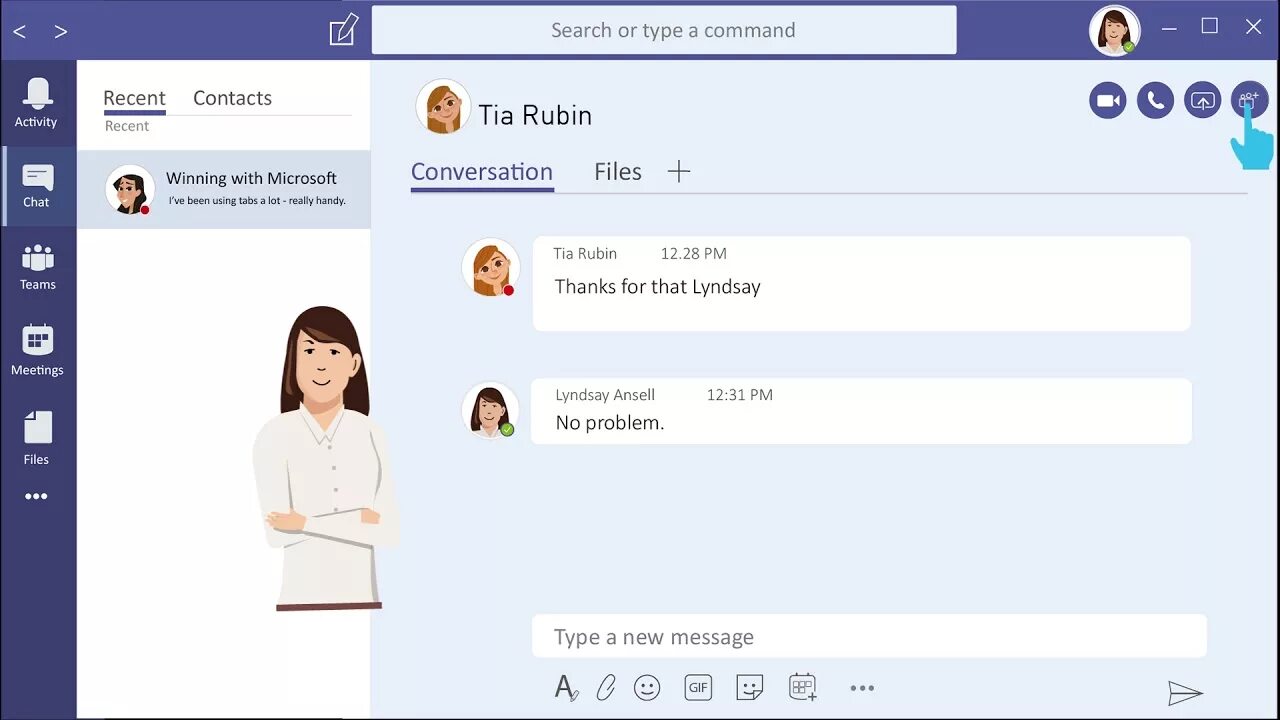
Task: Start an audio call
Action: [1155, 100]
